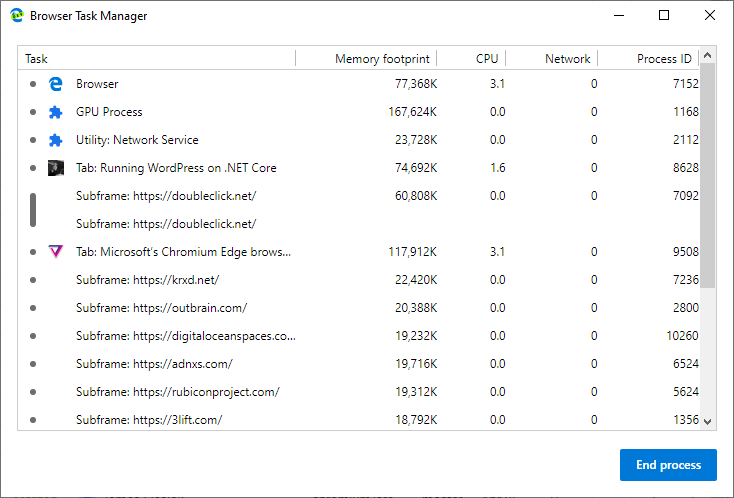Click the puzzle icon for Utility: Network Service
This screenshot has height=498, width=734.
tap(56, 140)
